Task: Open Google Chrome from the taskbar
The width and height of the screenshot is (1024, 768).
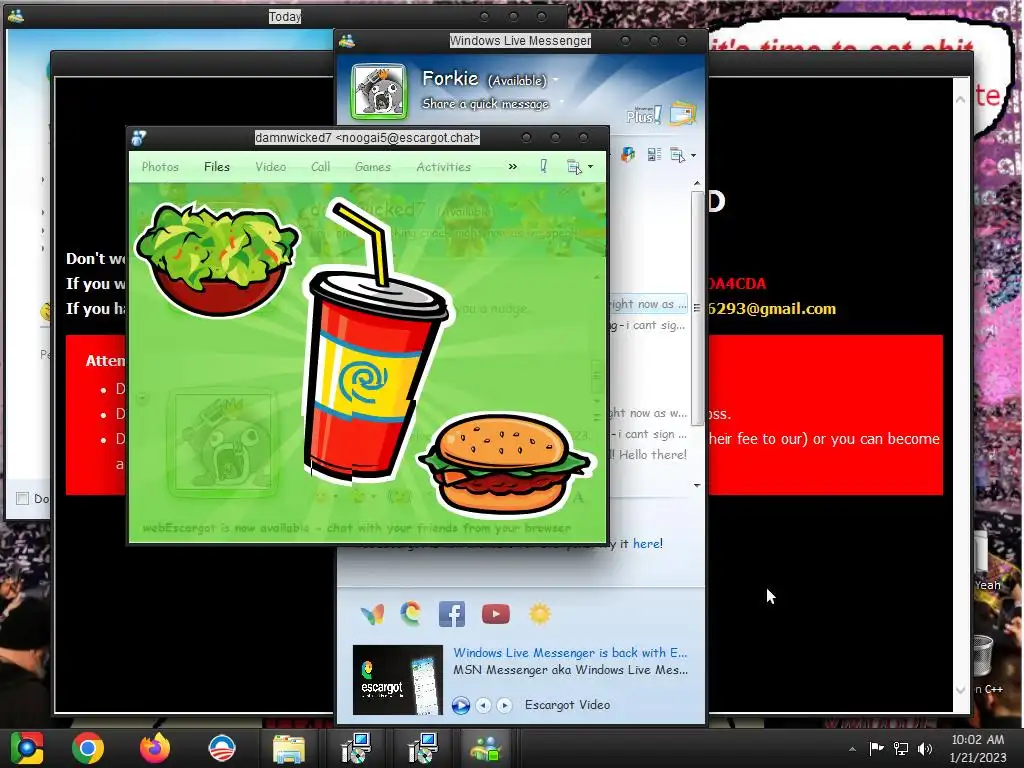Action: click(x=88, y=748)
